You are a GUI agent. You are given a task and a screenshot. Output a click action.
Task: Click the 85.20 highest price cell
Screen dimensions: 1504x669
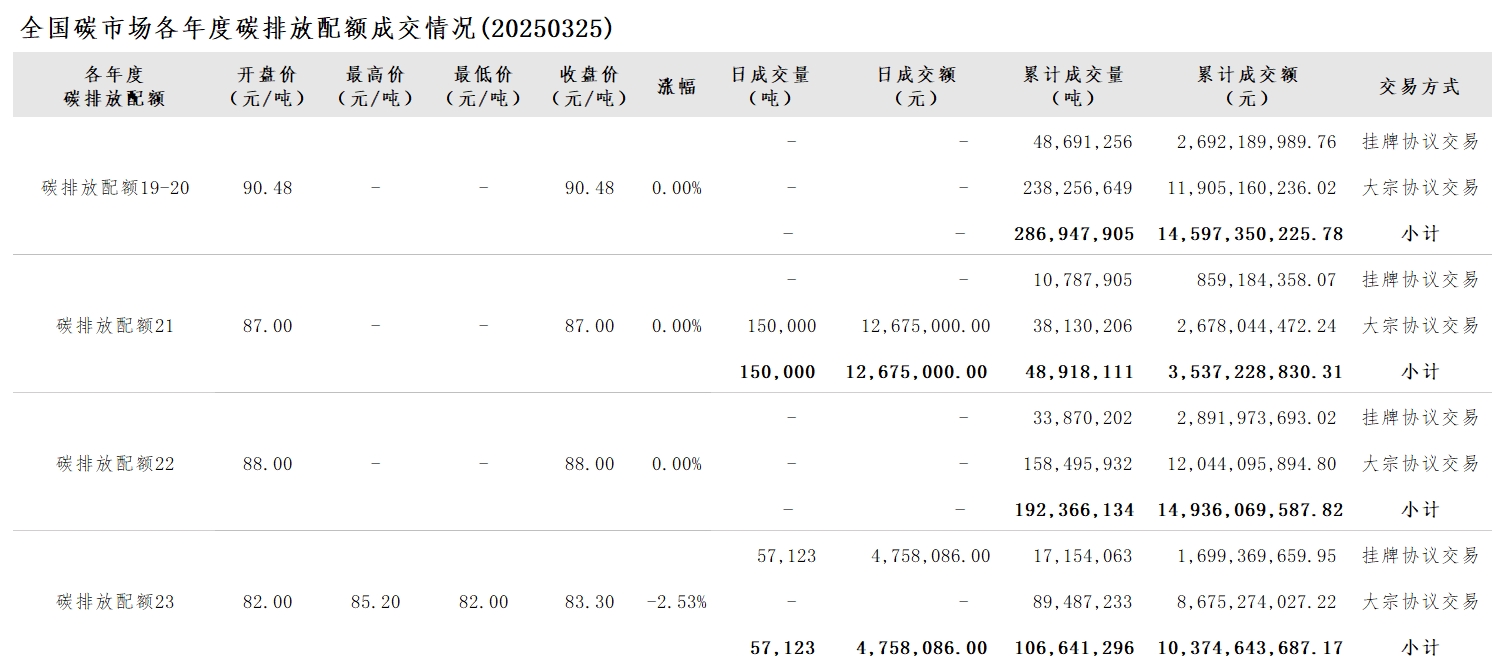[x=376, y=602]
